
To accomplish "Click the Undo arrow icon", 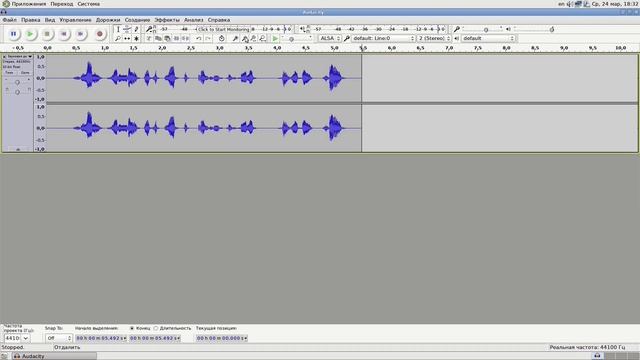I will pos(198,38).
